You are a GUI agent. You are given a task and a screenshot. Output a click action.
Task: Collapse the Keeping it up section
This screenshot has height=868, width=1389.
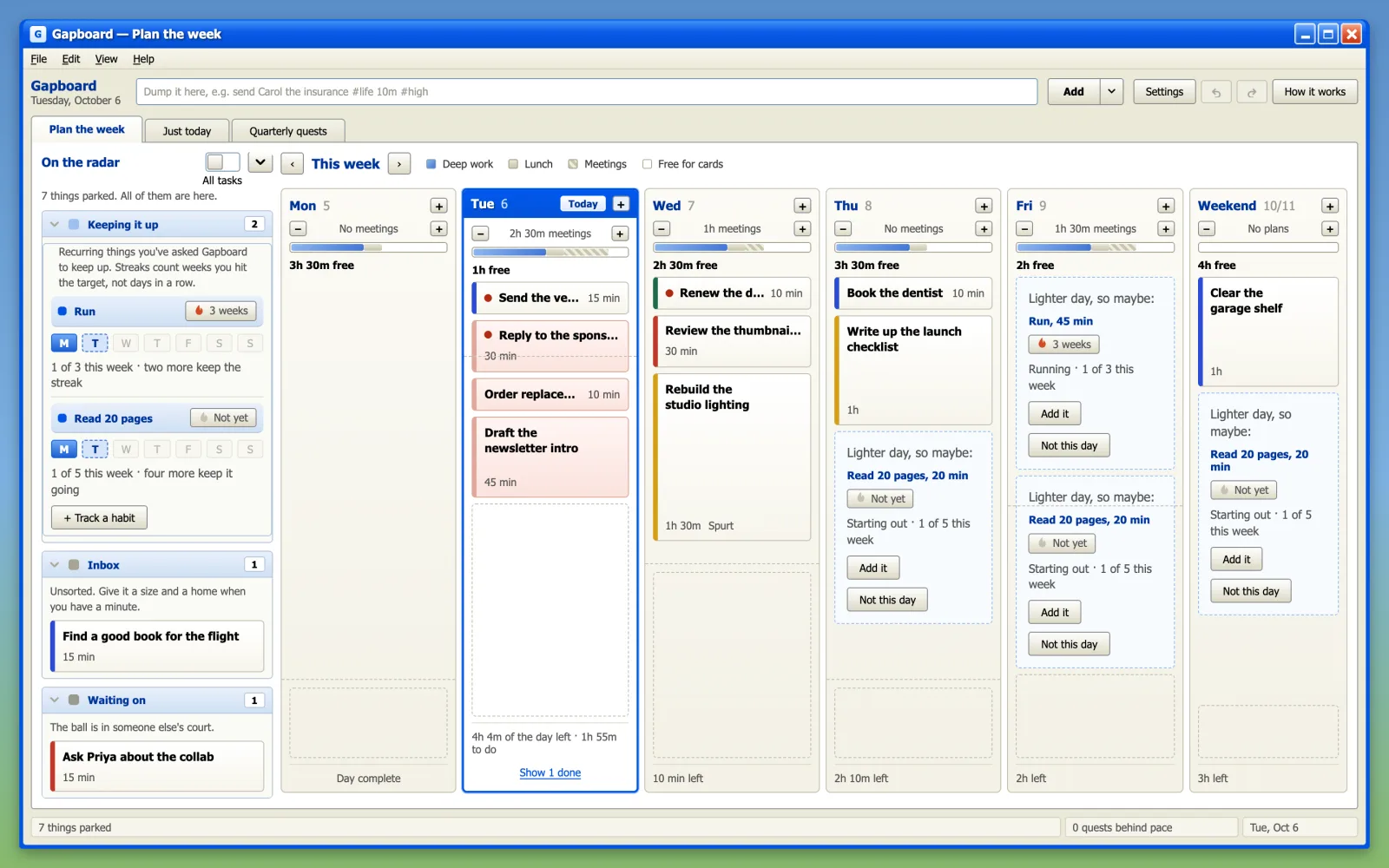tap(55, 225)
